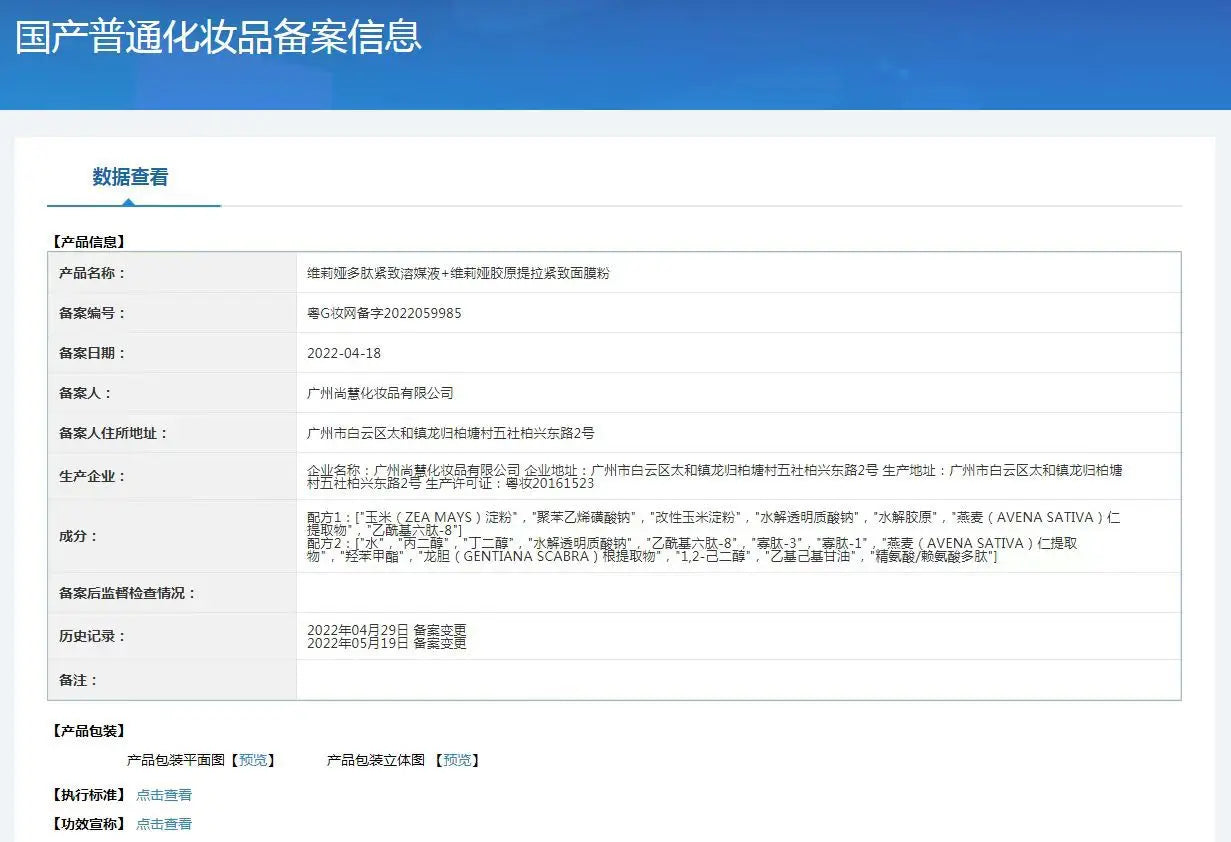Open 点击查看 link beside 执行标准
This screenshot has height=842, width=1231.
pyautogui.click(x=164, y=796)
